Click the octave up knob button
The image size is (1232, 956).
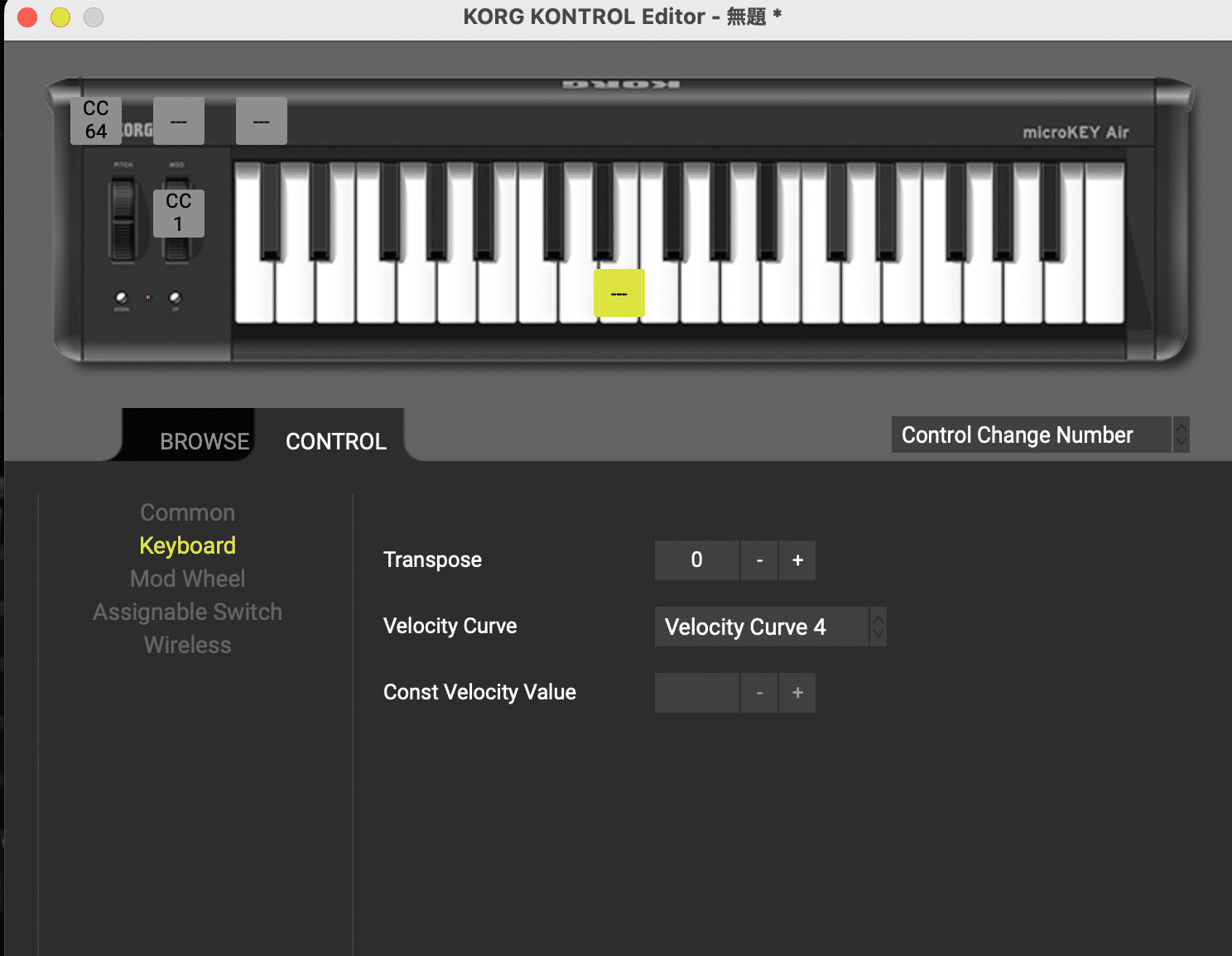coord(175,298)
